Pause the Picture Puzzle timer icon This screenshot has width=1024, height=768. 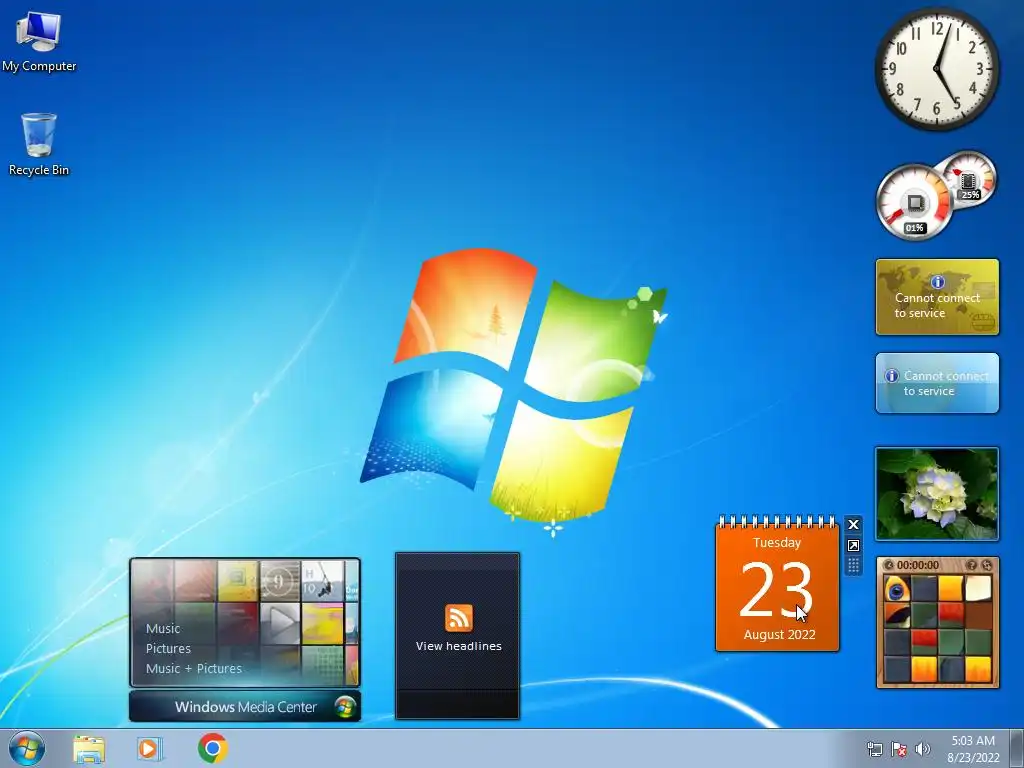coord(888,565)
